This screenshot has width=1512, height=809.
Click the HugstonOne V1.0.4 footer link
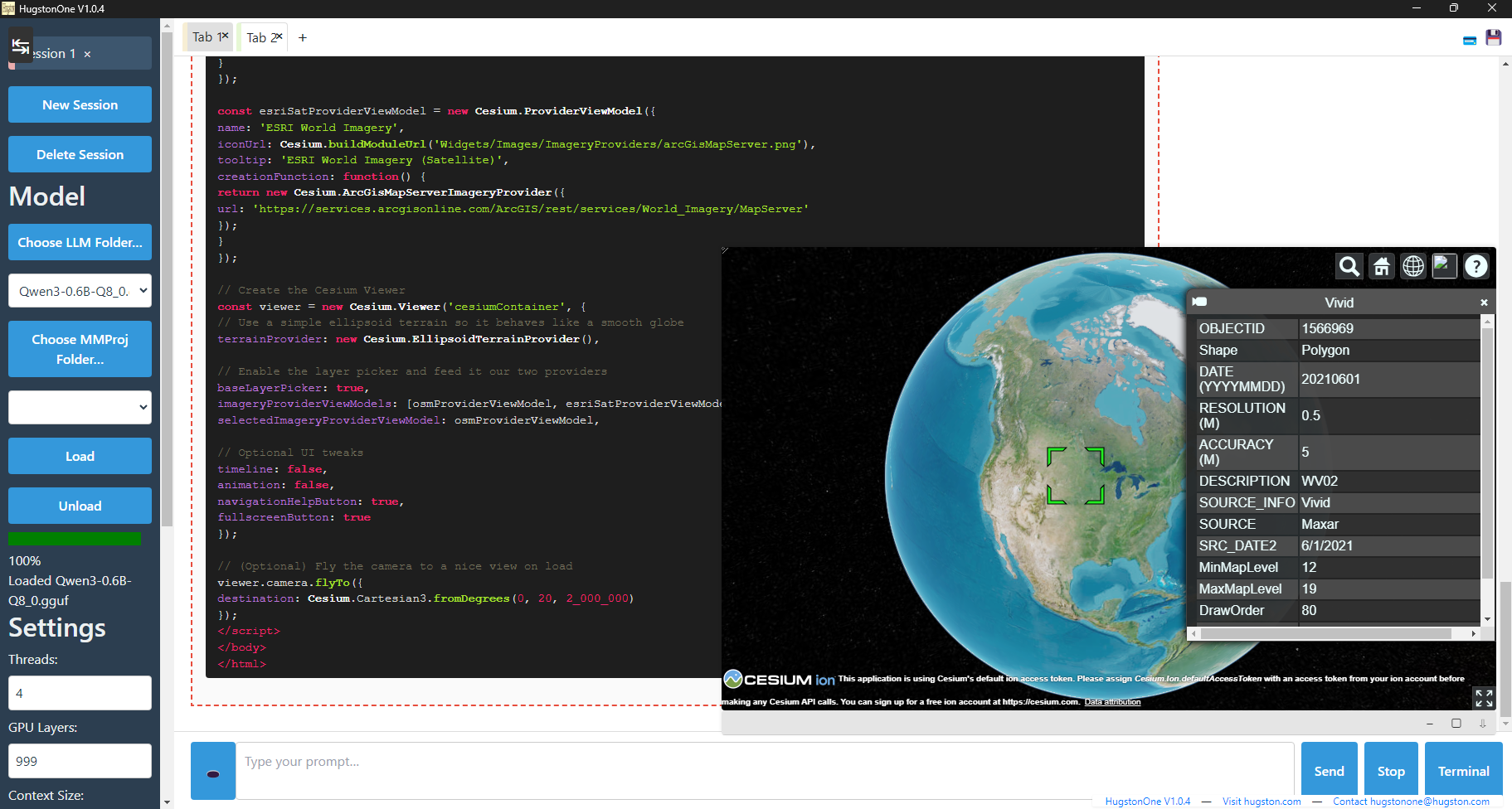[1147, 802]
